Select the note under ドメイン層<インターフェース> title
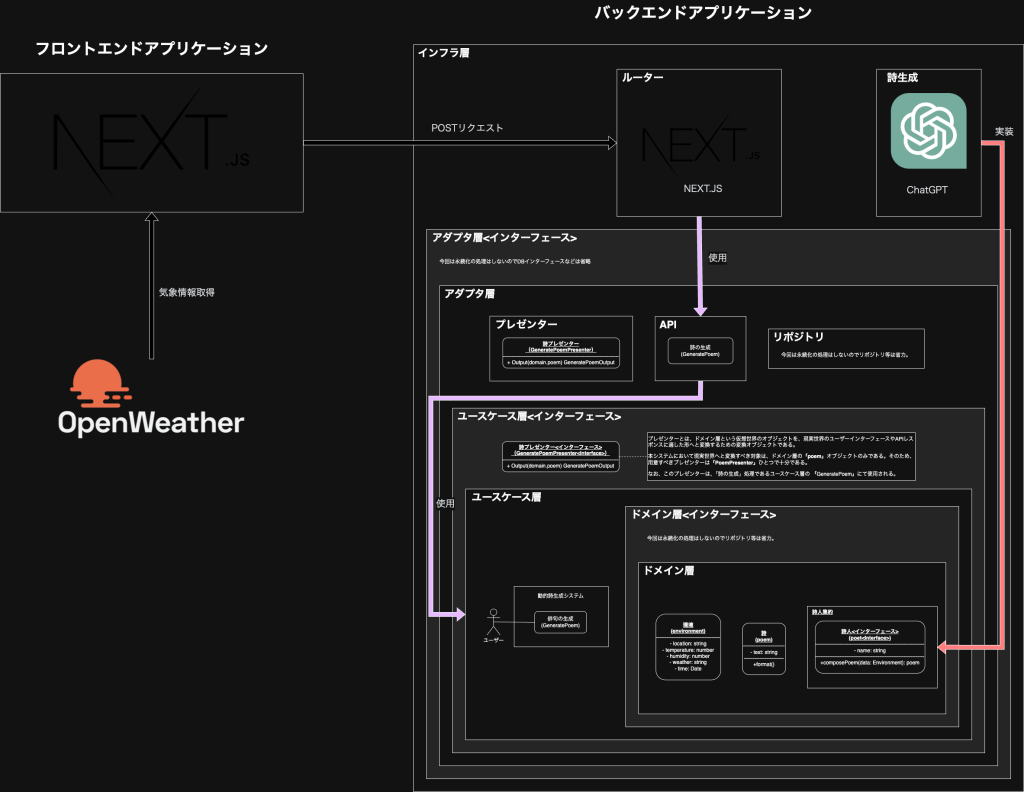1024x792 pixels. (x=711, y=538)
